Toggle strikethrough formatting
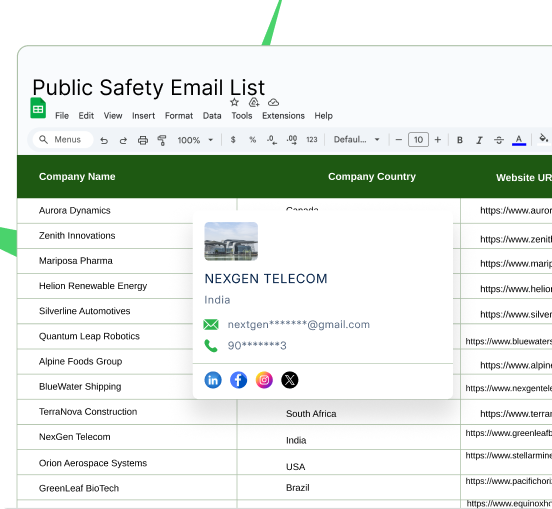 pyautogui.click(x=499, y=140)
